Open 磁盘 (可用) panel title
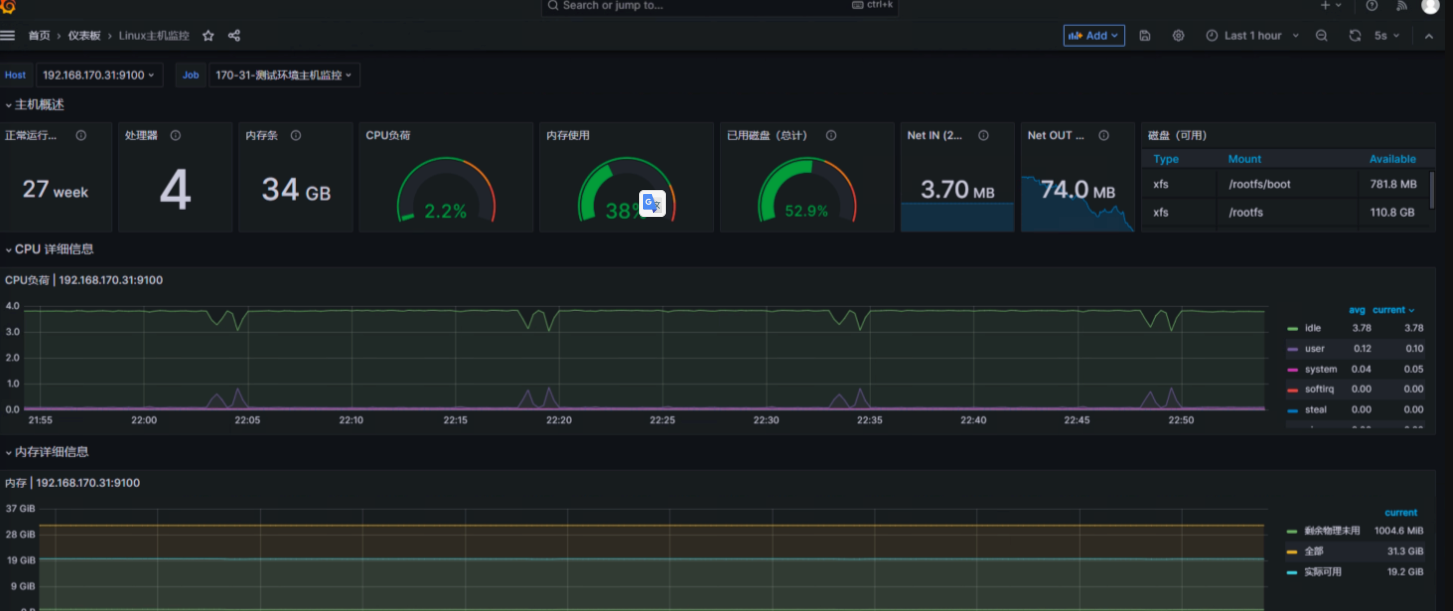Image resolution: width=1453 pixels, height=611 pixels. point(1178,135)
